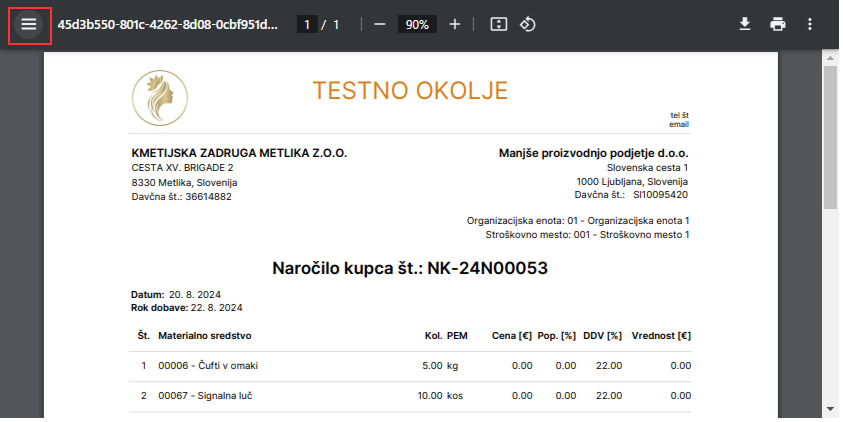Select the 90% zoom level field

pos(417,24)
